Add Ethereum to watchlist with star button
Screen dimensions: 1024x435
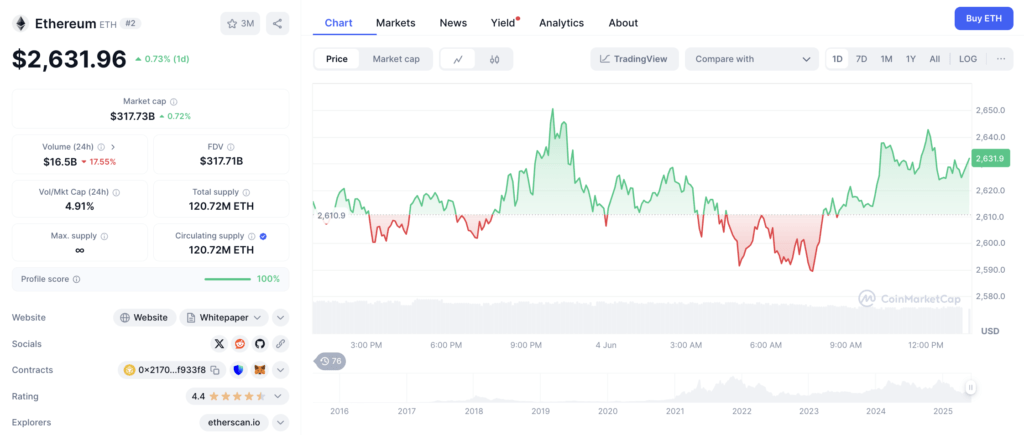pos(240,24)
